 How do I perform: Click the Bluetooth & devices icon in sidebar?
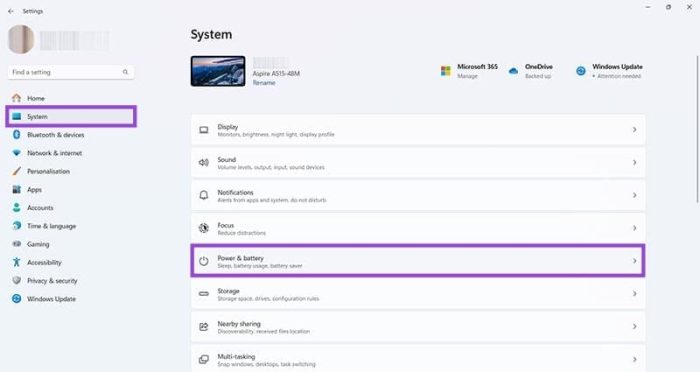(17, 134)
